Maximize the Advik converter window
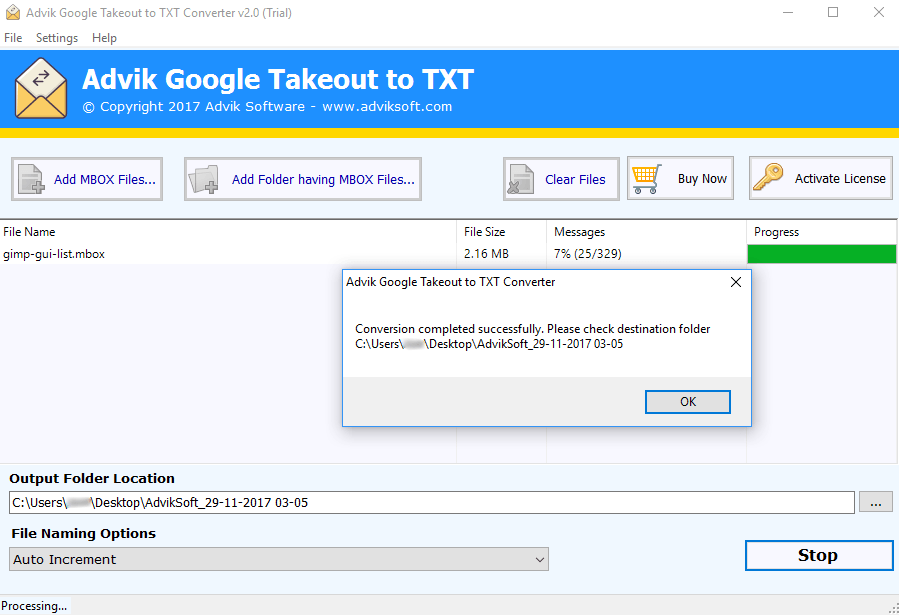The image size is (899, 615). (x=833, y=13)
